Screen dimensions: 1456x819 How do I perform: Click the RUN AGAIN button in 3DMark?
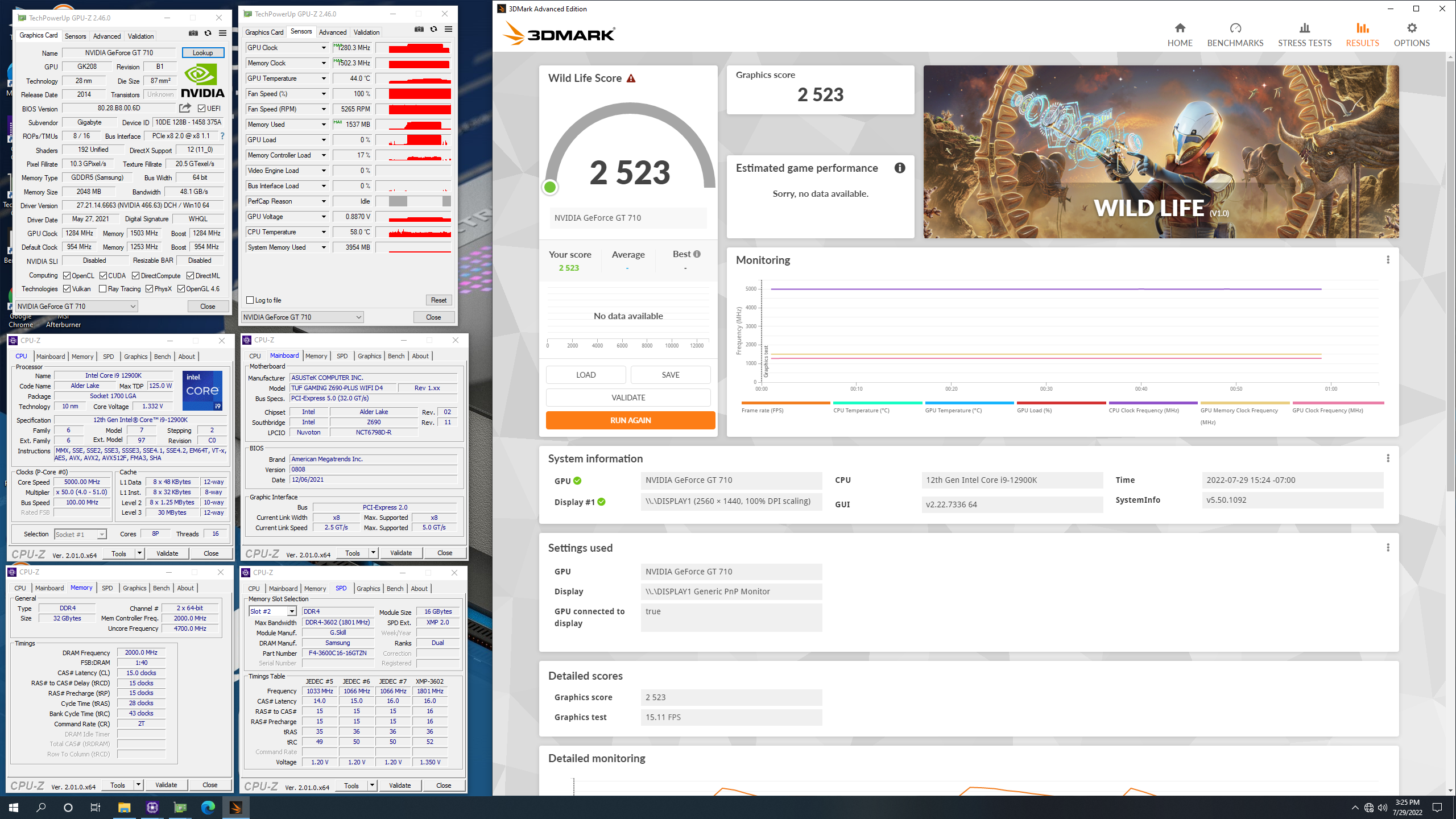pyautogui.click(x=630, y=420)
